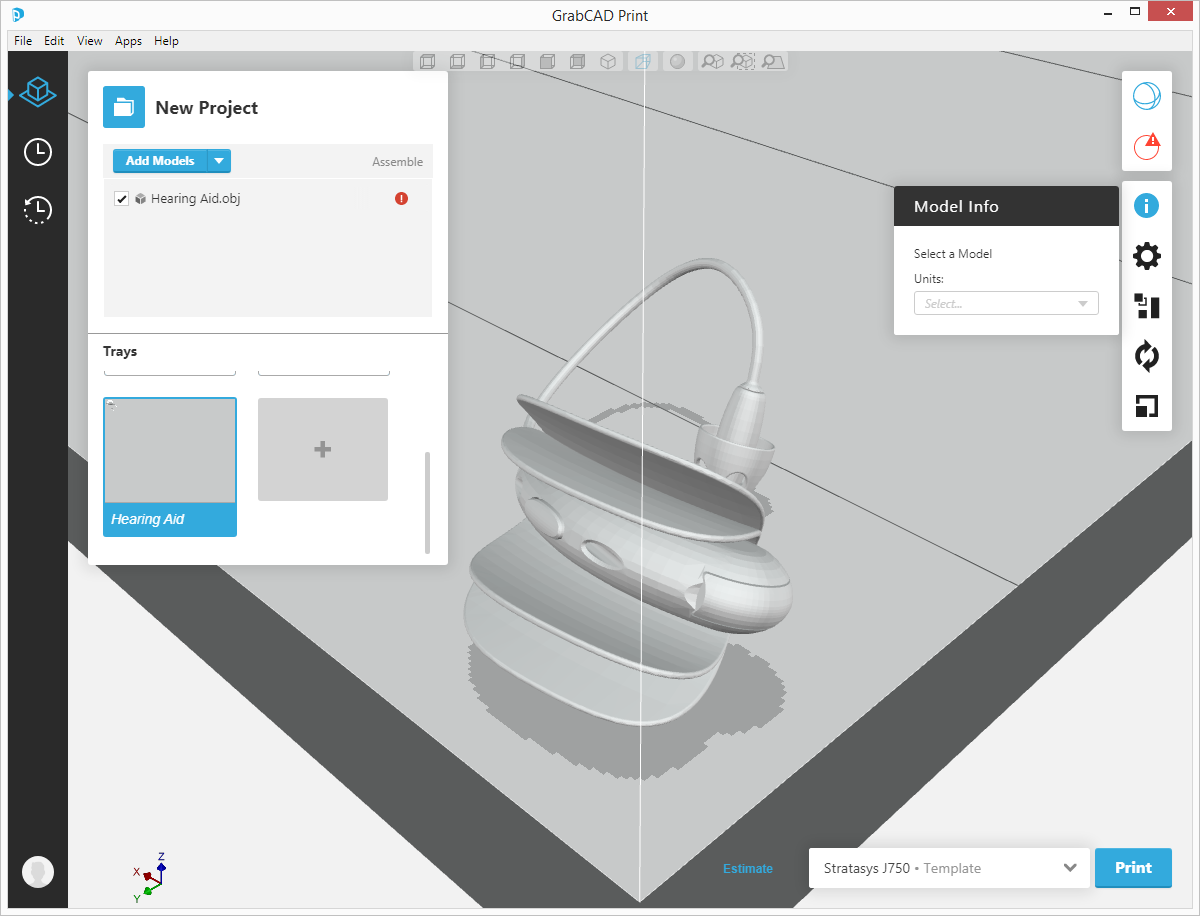Click the zoom-to-selection dashed box icon

pos(742,62)
